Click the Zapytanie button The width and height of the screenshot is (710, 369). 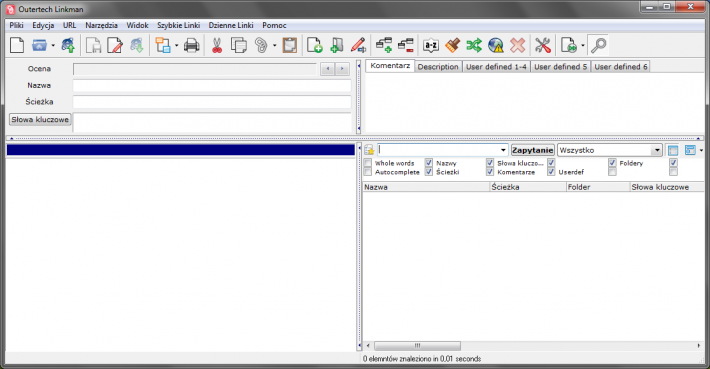[532, 150]
